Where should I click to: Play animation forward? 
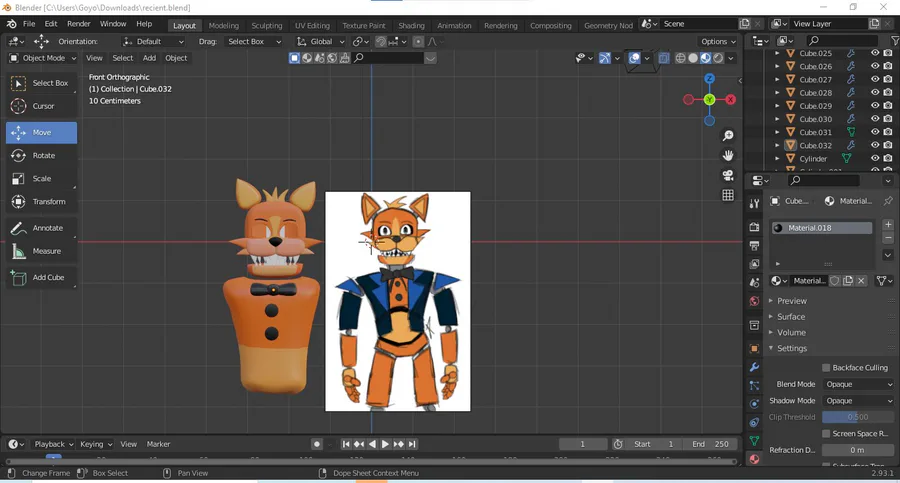pyautogui.click(x=385, y=444)
